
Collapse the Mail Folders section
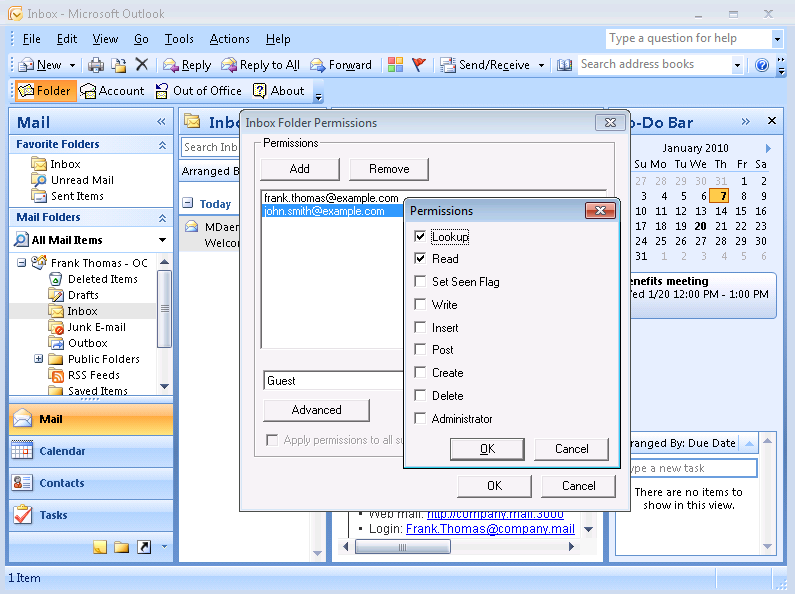point(162,218)
